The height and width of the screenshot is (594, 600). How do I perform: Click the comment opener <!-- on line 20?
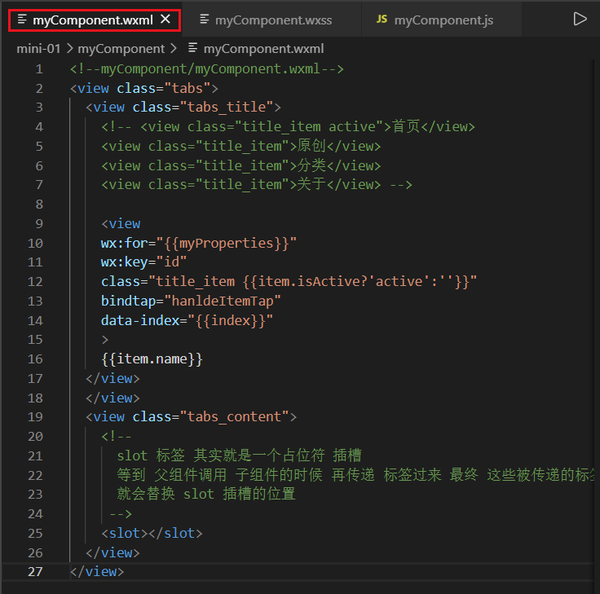click(x=116, y=436)
